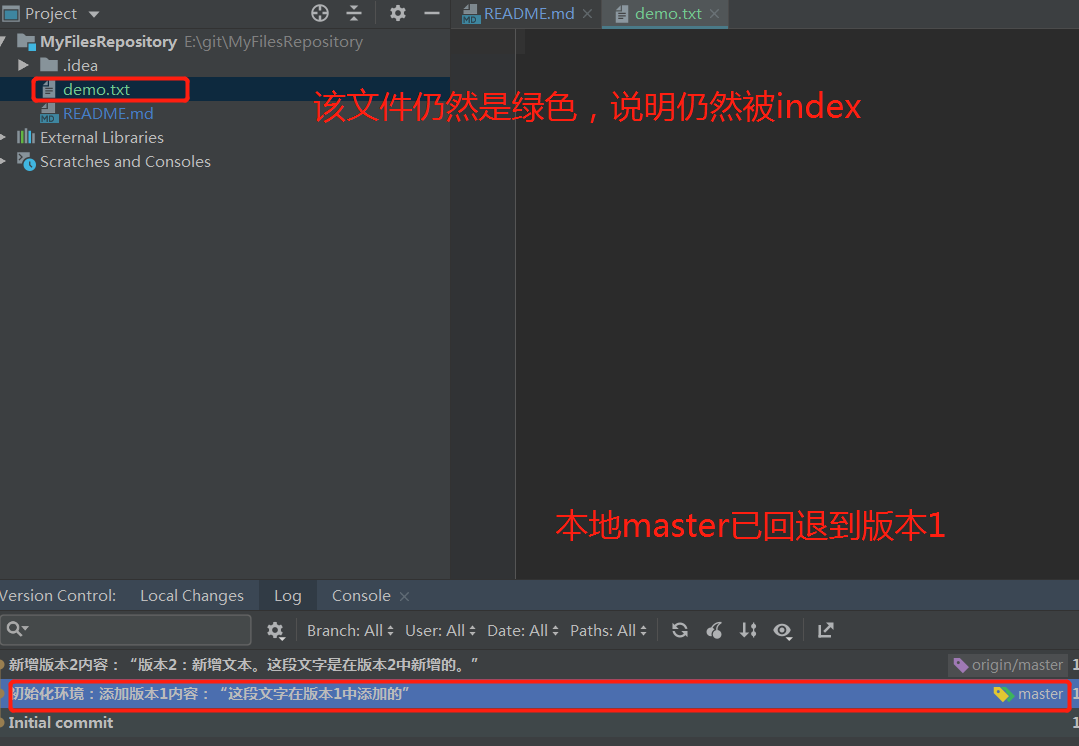Click the cherry-pick commit icon
1079x746 pixels.
click(x=714, y=630)
